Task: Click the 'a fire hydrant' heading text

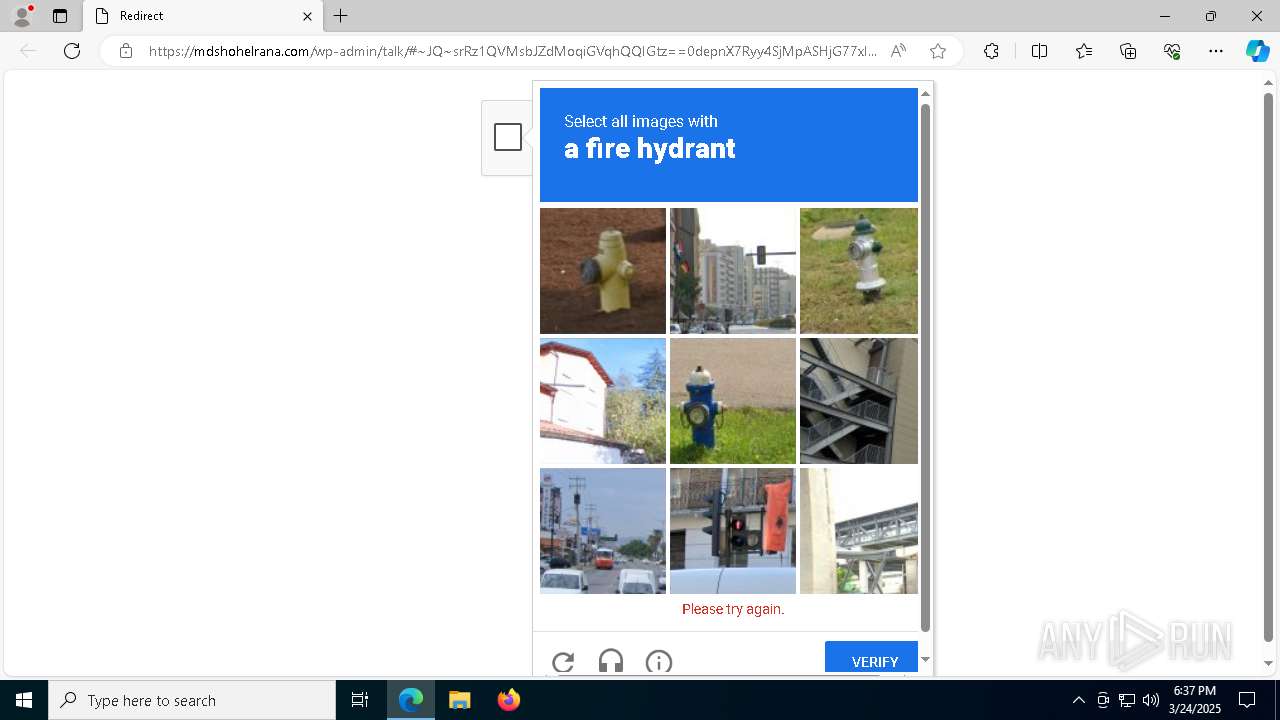Action: 650,149
